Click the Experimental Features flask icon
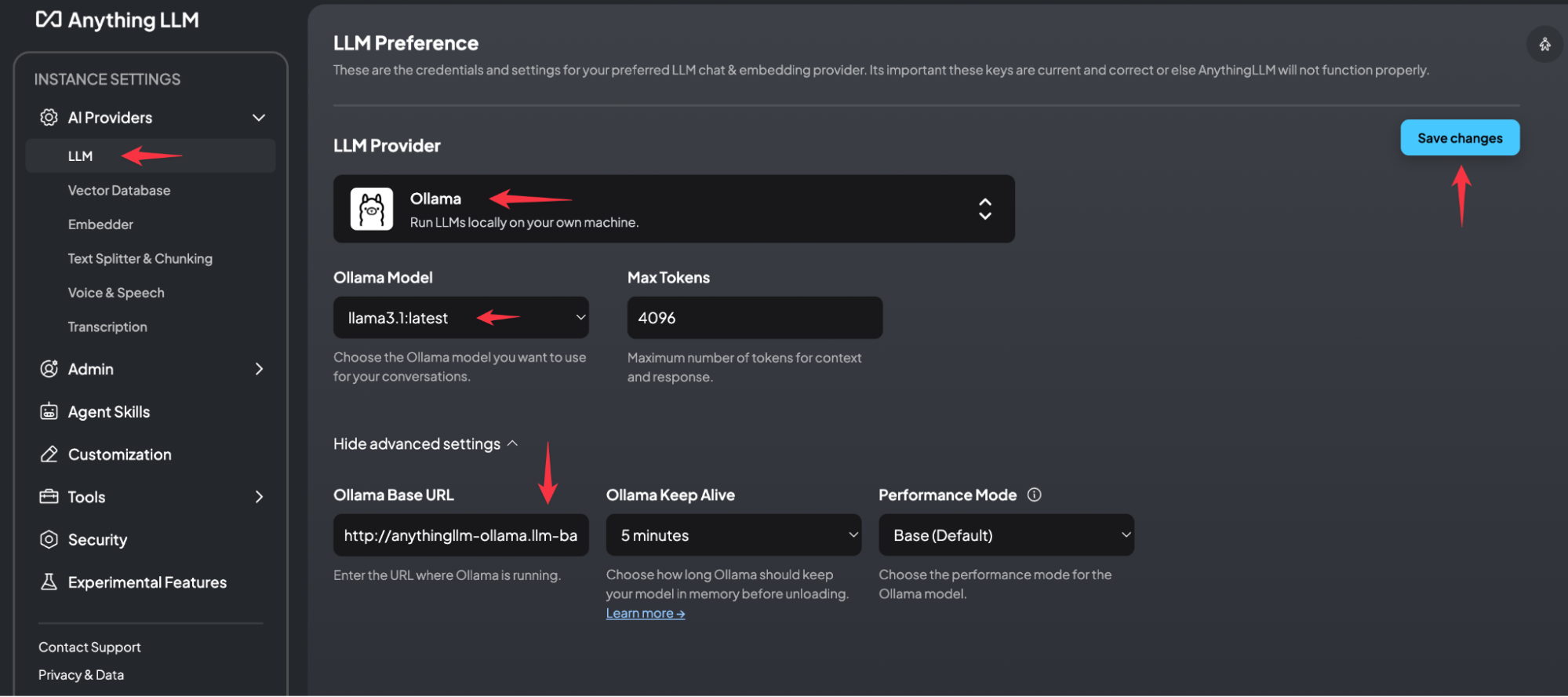Screen dimensions: 1568x697 point(49,582)
